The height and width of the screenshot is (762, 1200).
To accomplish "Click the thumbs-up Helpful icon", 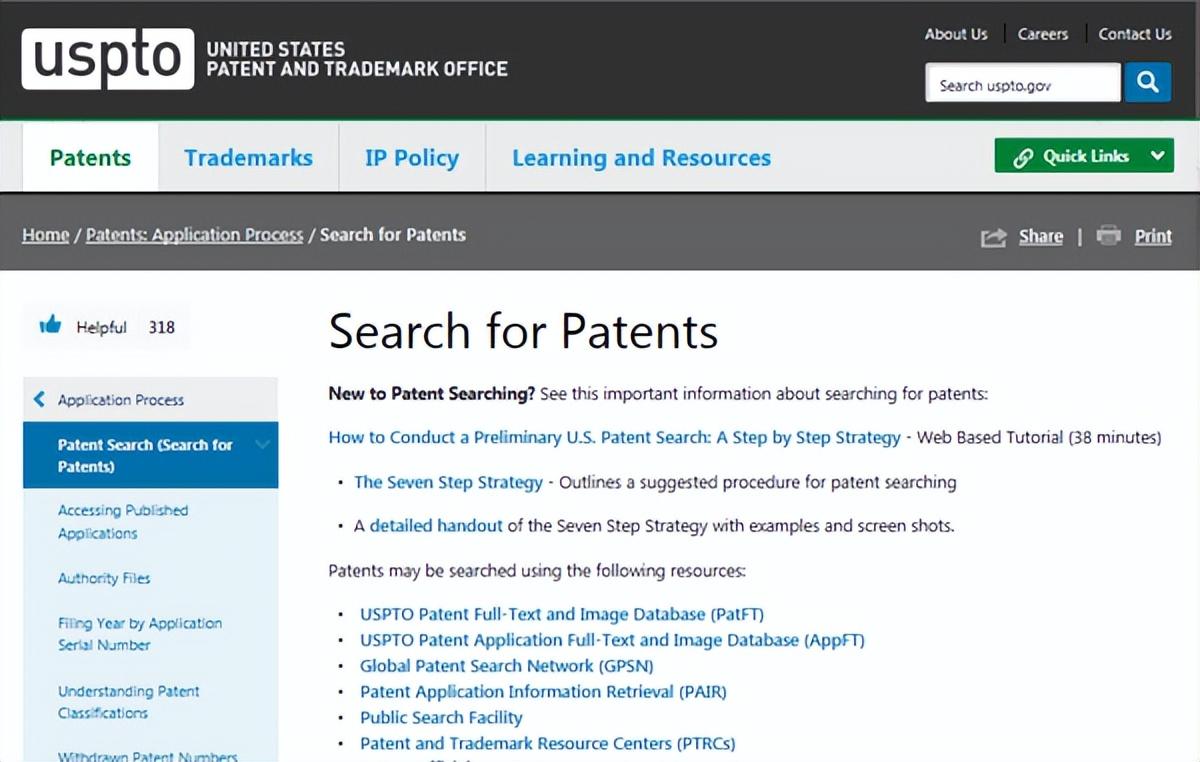I will (x=50, y=325).
